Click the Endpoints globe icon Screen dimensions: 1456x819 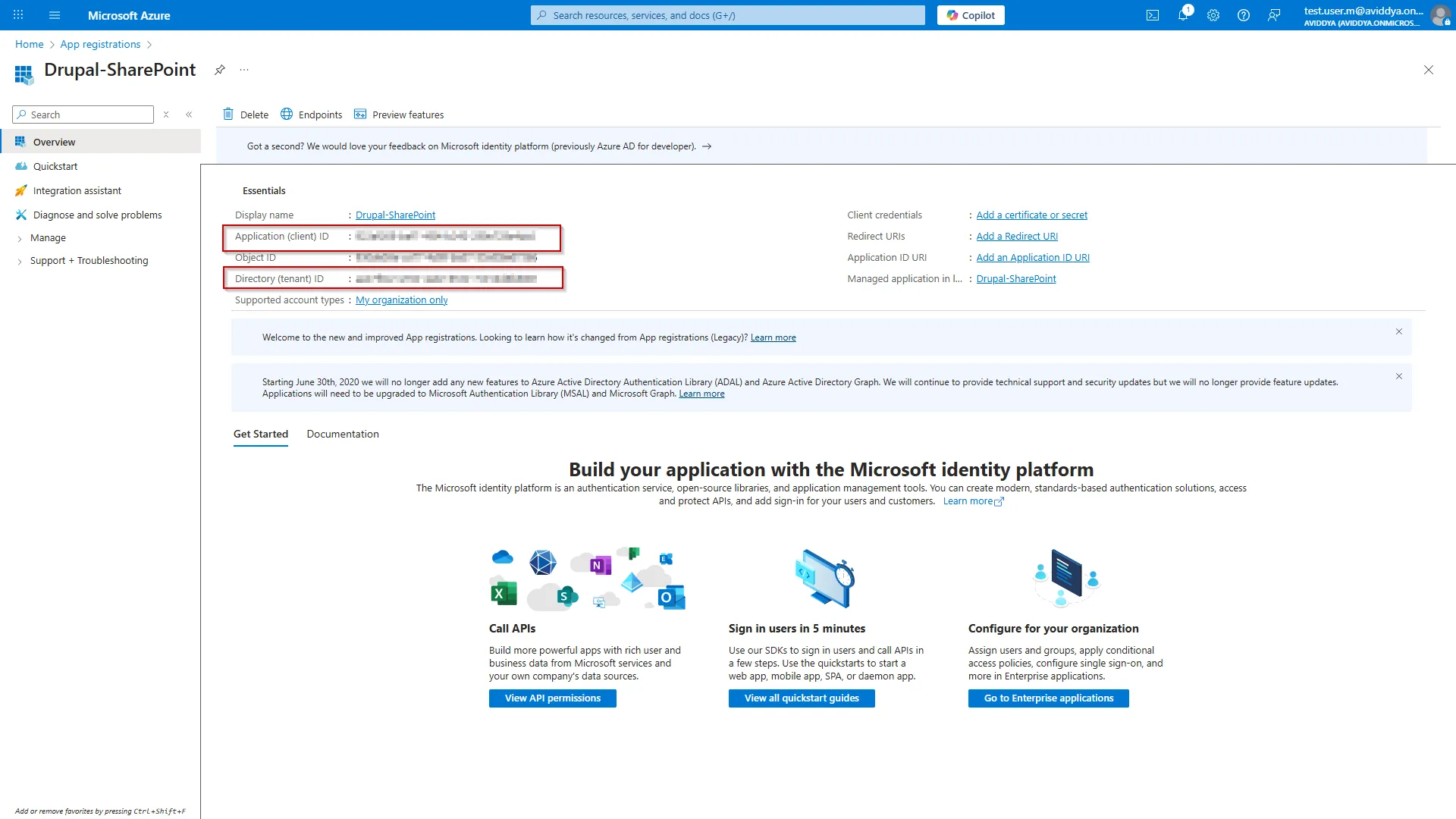click(287, 115)
